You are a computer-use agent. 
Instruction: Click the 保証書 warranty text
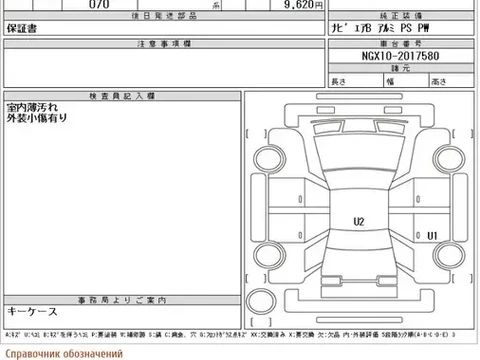click(22, 29)
